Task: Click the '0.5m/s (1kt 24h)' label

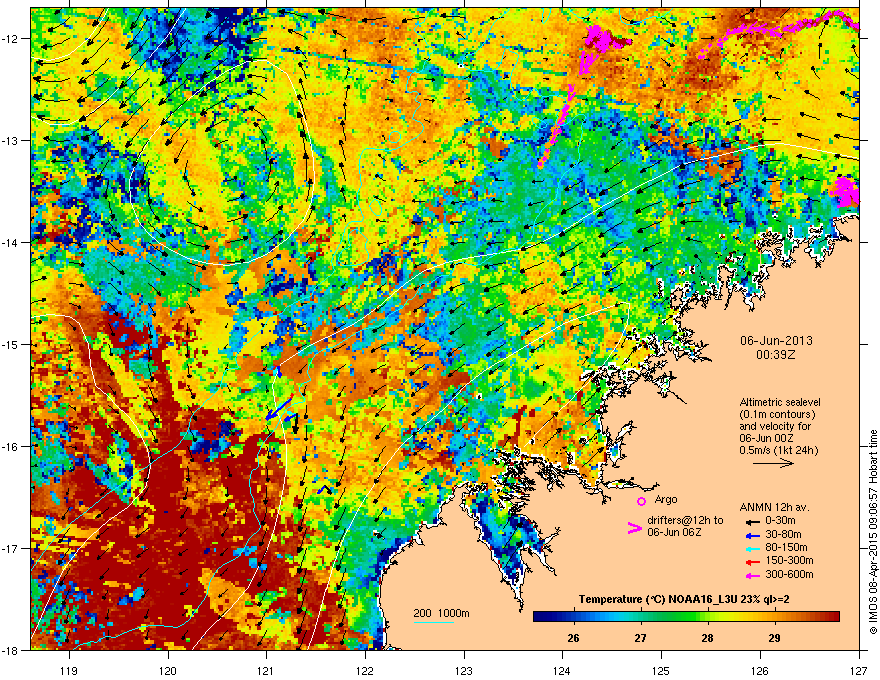Action: coord(779,450)
